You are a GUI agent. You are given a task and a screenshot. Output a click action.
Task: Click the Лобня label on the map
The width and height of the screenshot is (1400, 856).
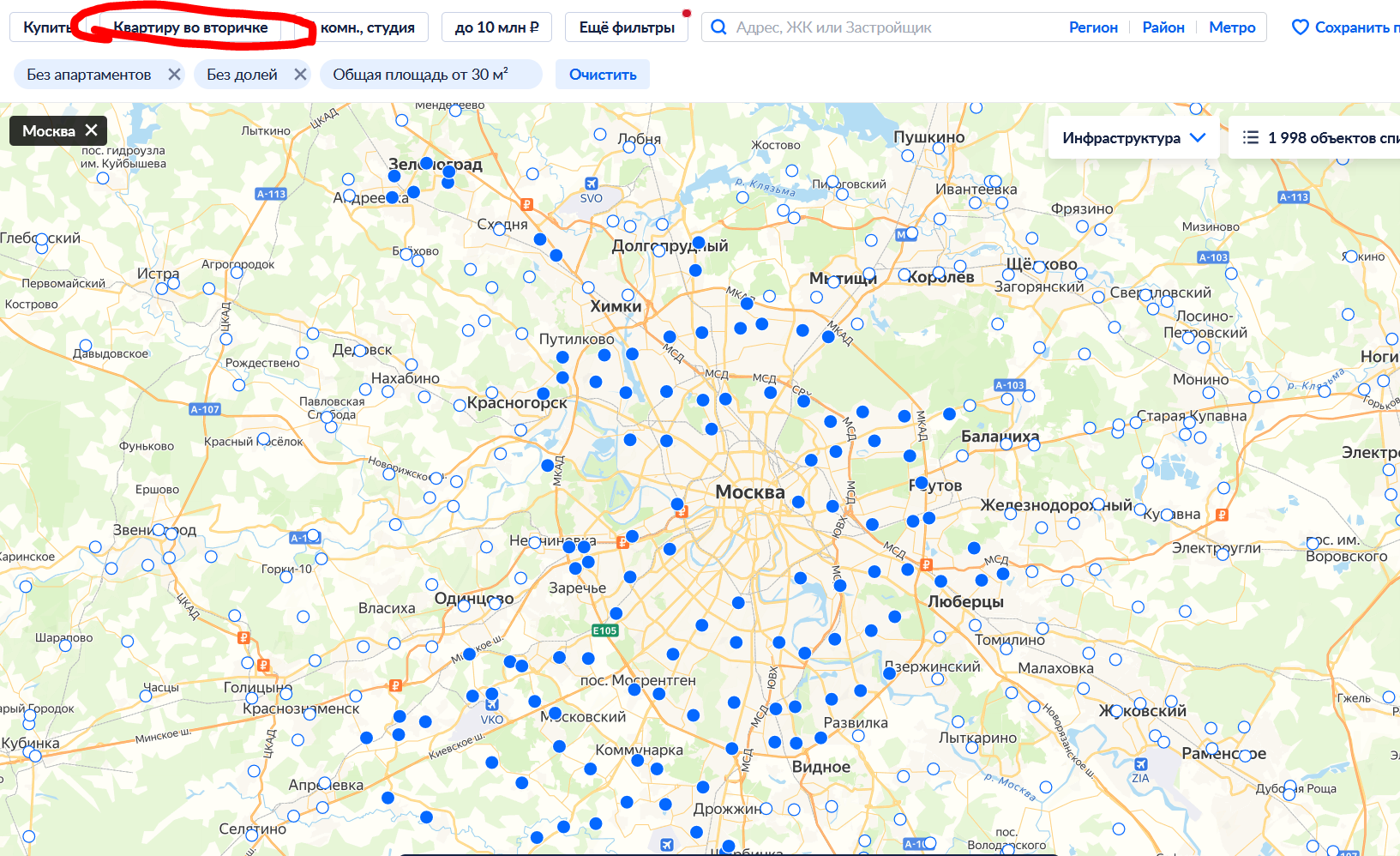640,139
